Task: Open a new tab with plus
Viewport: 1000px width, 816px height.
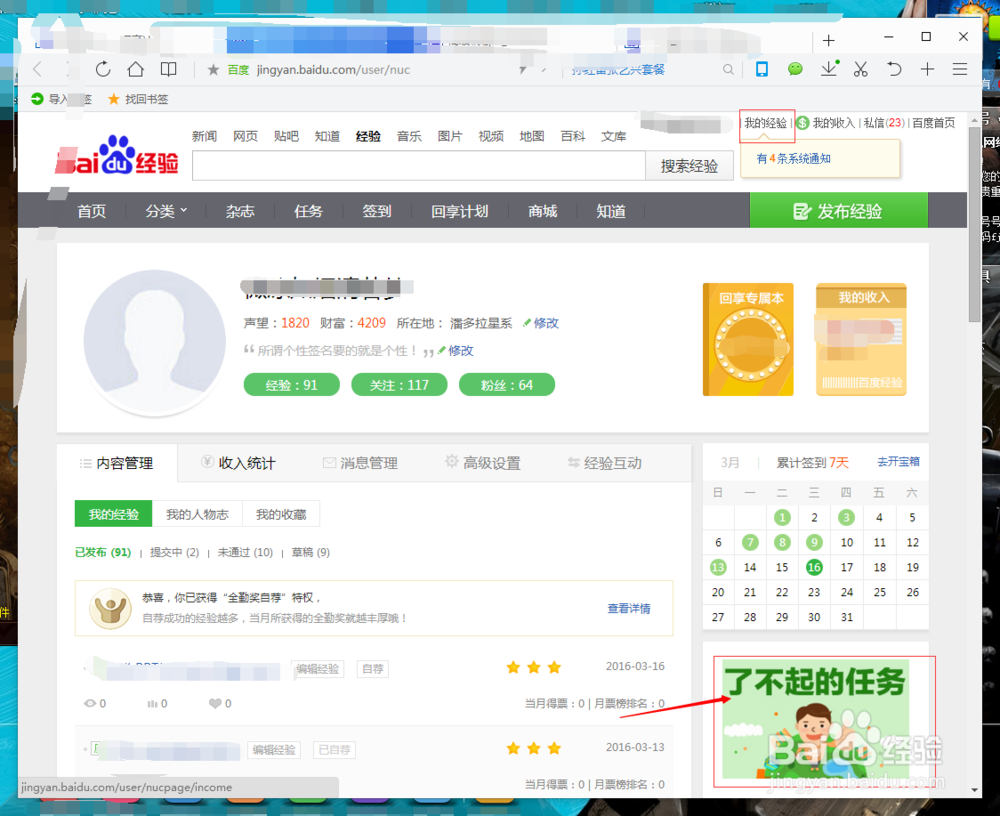Action: (828, 41)
